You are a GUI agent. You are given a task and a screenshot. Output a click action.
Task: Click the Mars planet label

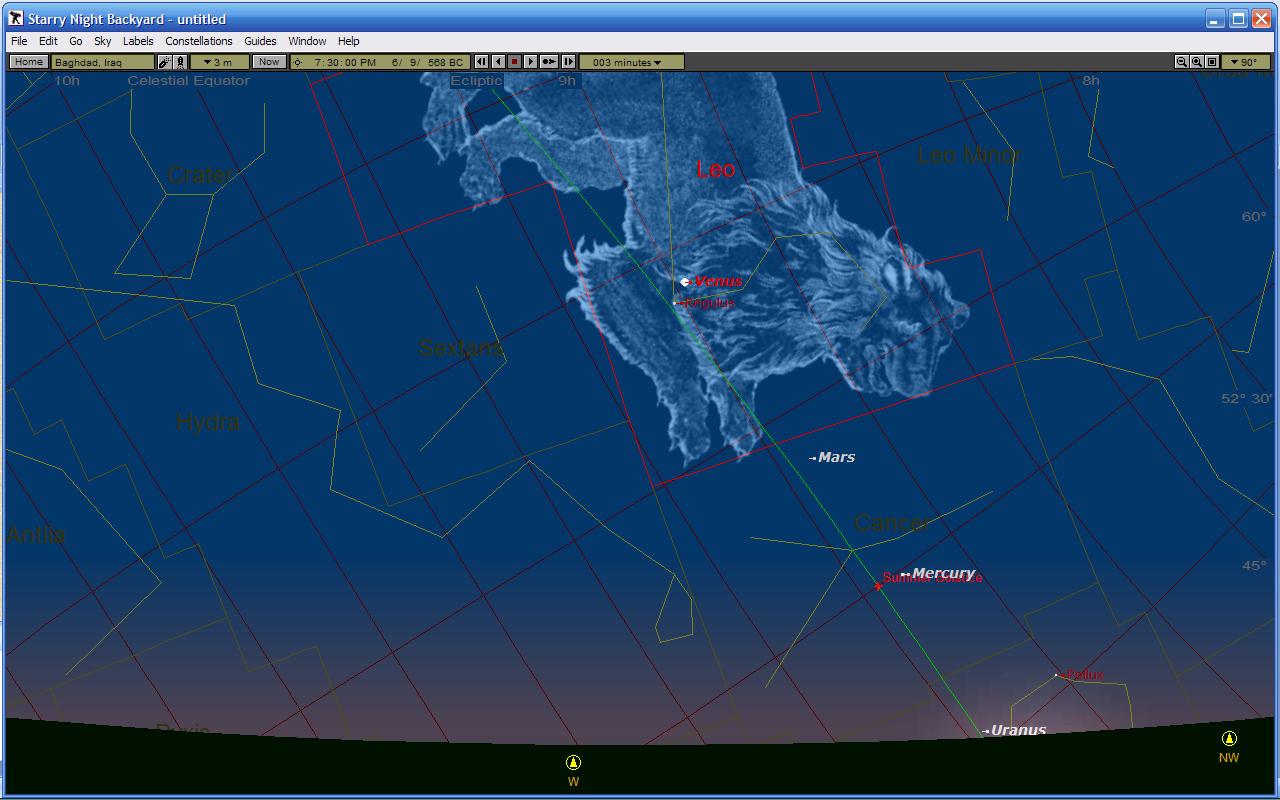[836, 457]
